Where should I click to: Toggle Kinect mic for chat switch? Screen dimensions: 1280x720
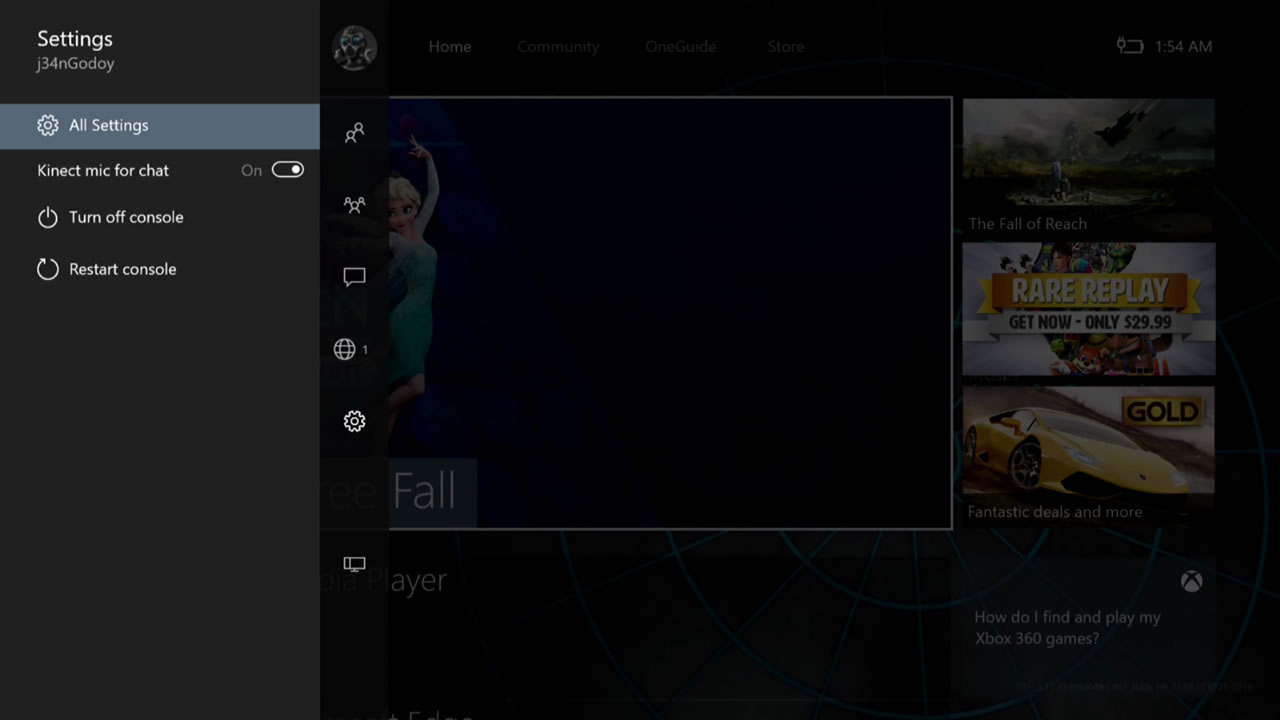(x=287, y=170)
